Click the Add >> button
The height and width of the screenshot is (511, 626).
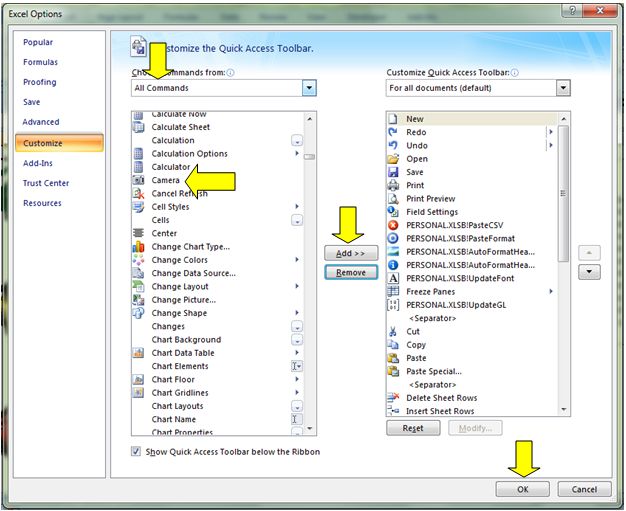coord(351,253)
